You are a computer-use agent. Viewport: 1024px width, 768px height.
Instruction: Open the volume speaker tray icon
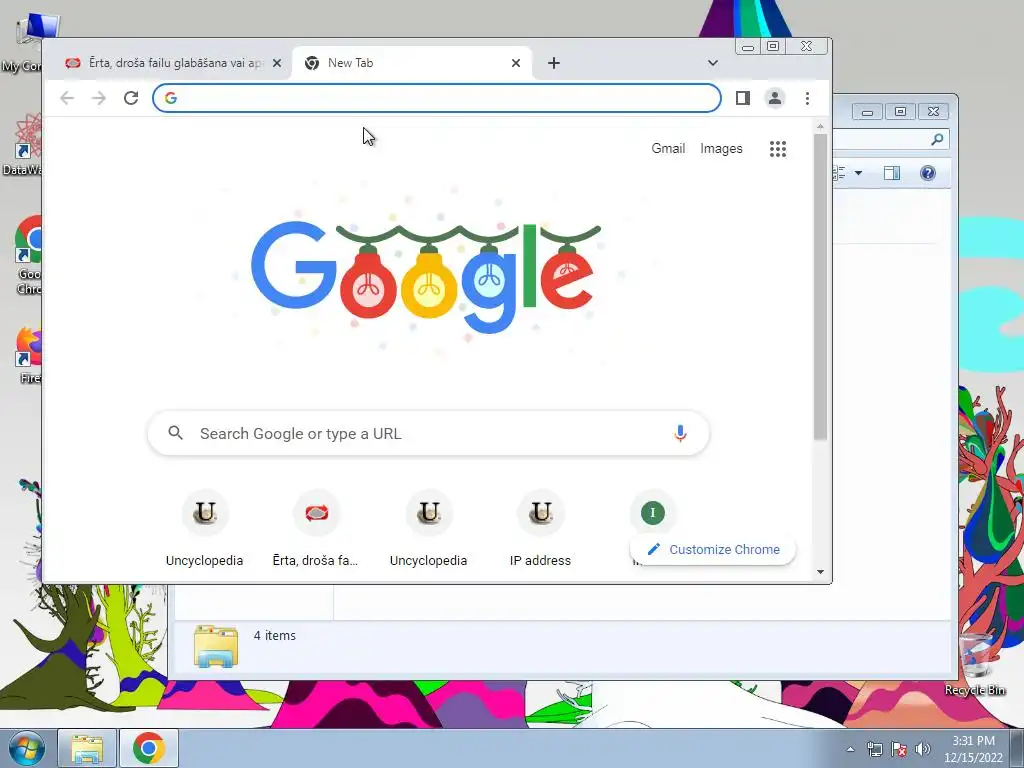point(922,750)
